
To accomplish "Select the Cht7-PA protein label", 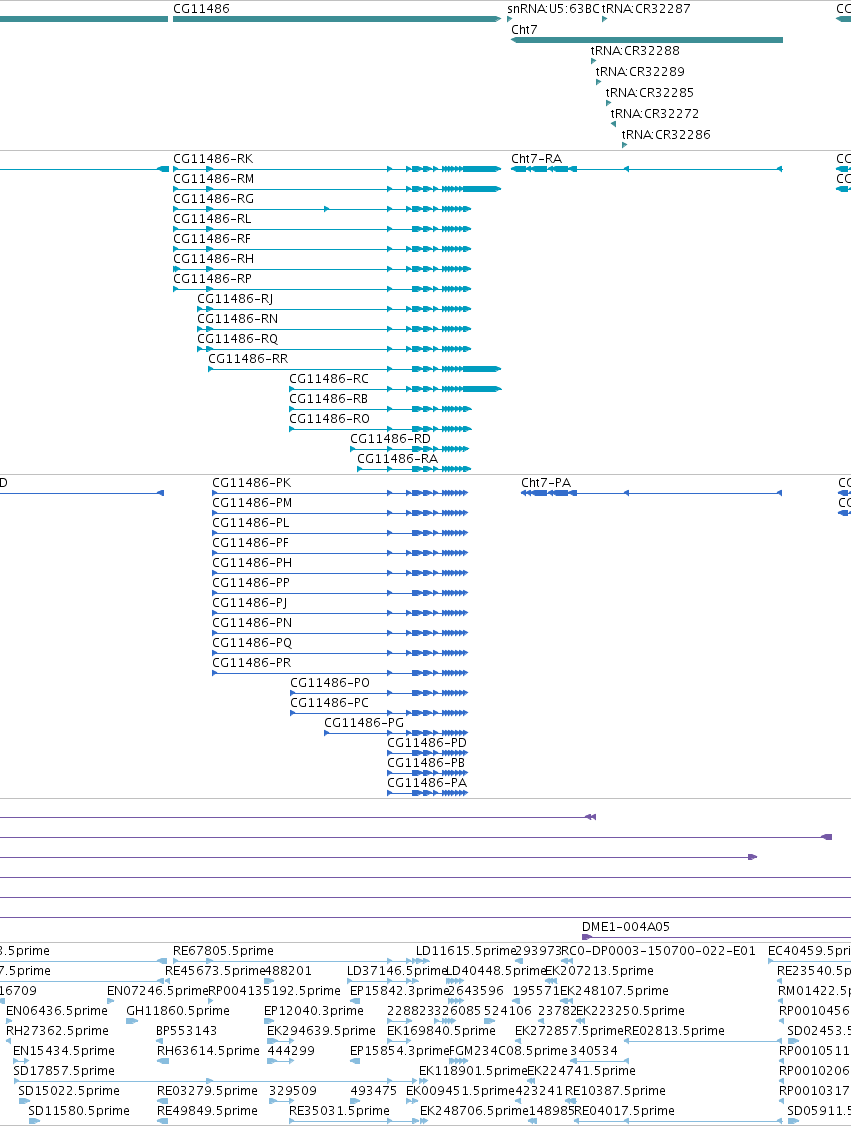I will (546, 483).
